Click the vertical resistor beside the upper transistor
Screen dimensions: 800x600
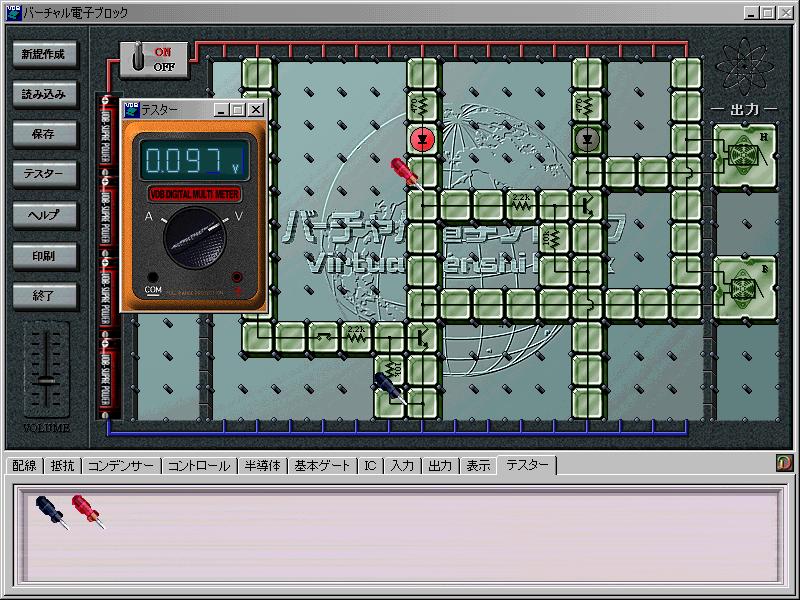pyautogui.click(x=554, y=239)
